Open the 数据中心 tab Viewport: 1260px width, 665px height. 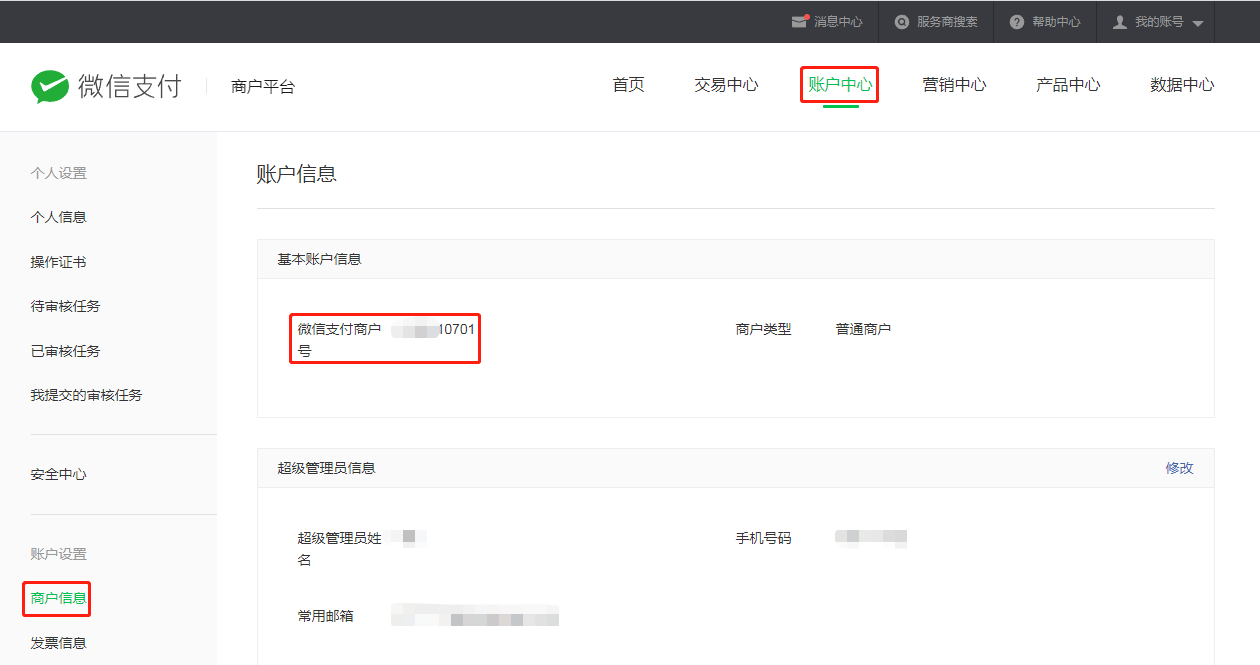[x=1182, y=85]
